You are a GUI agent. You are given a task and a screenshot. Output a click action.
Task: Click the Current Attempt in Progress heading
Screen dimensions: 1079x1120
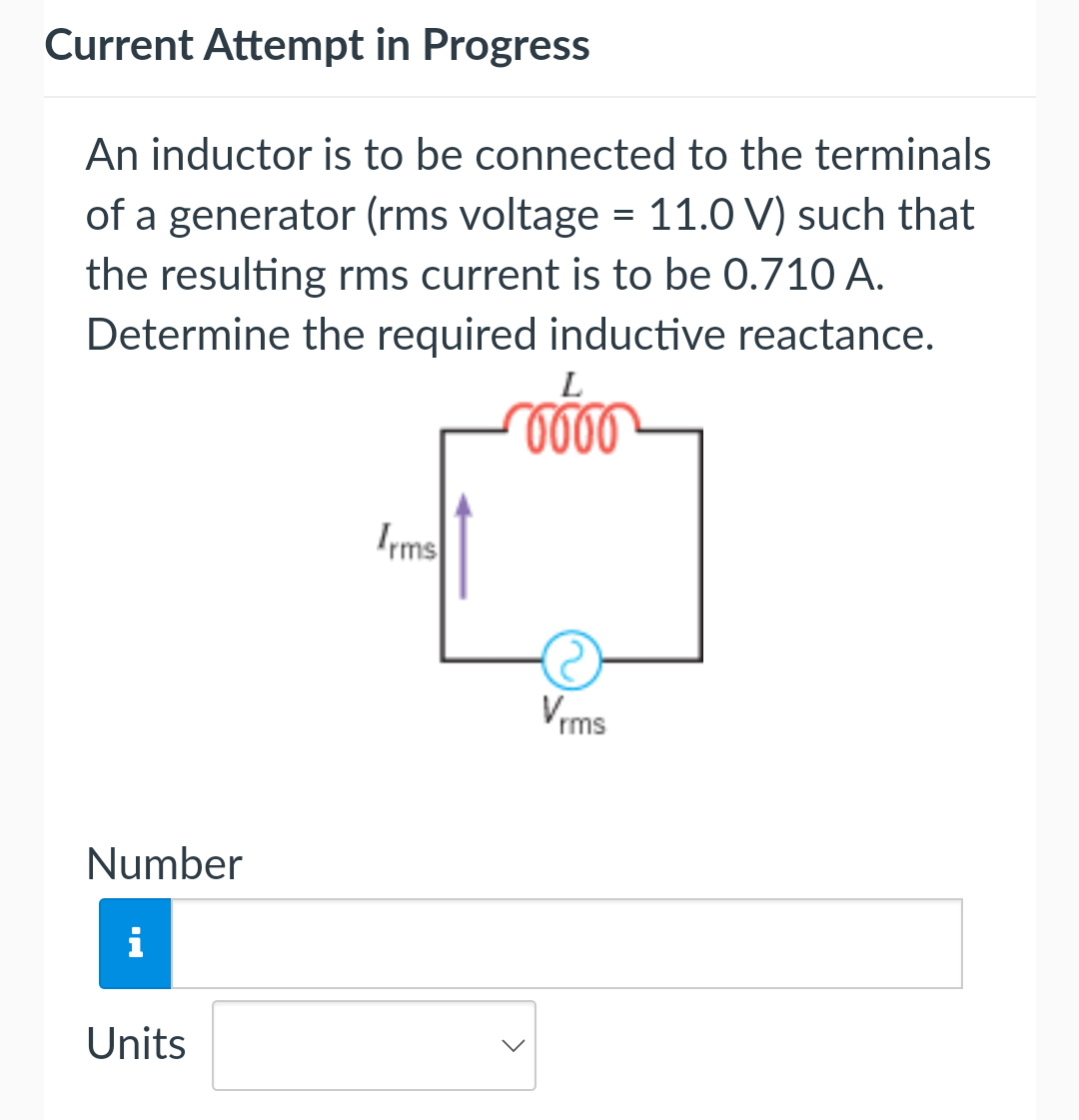pos(317,44)
